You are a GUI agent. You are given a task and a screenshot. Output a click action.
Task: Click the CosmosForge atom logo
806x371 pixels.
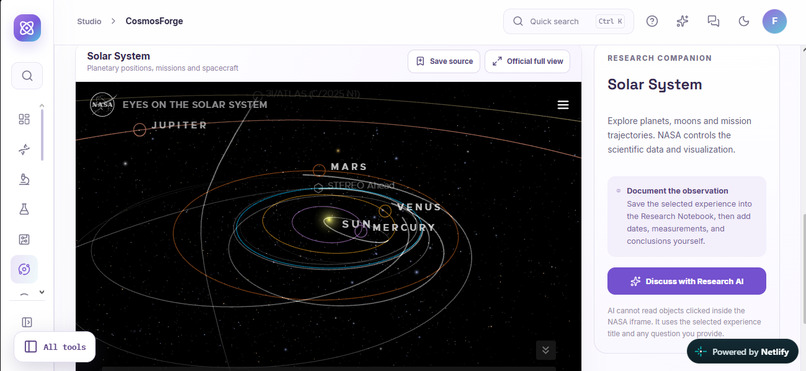[x=27, y=28]
